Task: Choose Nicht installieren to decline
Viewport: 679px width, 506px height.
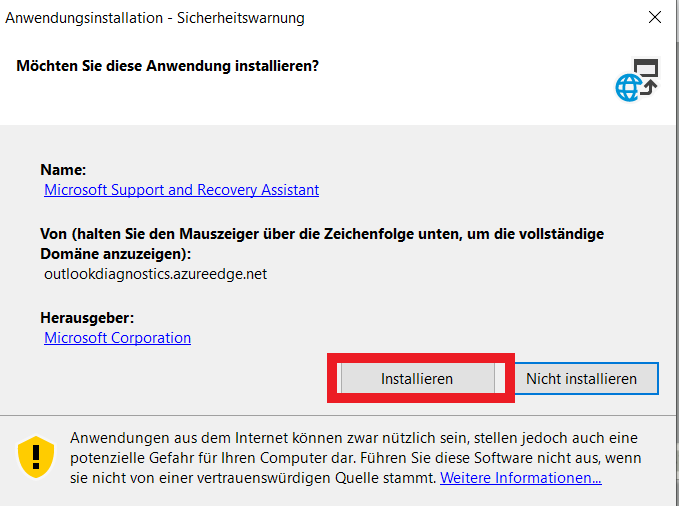Action: click(x=581, y=378)
